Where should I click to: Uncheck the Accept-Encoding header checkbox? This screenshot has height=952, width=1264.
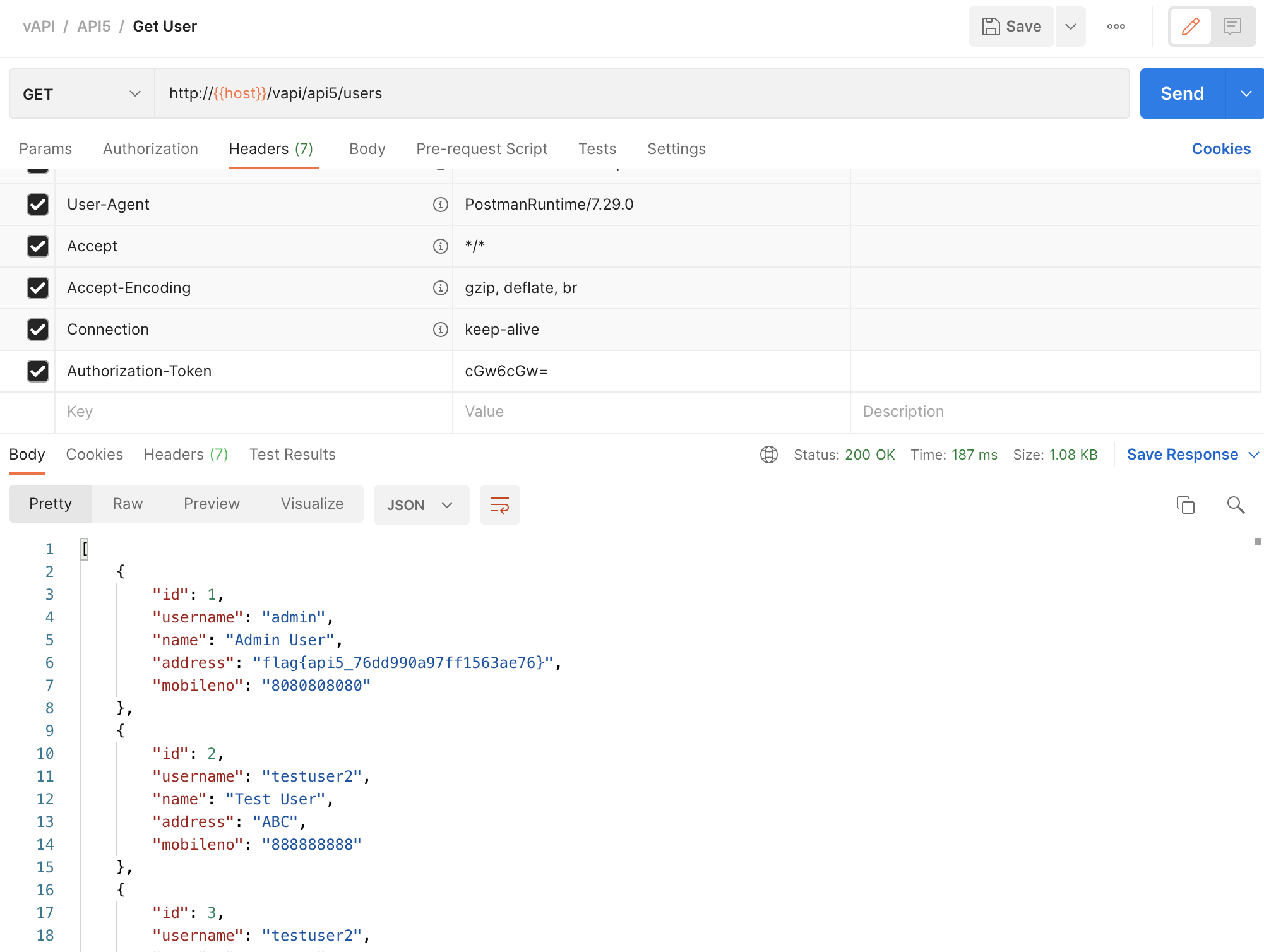point(38,288)
